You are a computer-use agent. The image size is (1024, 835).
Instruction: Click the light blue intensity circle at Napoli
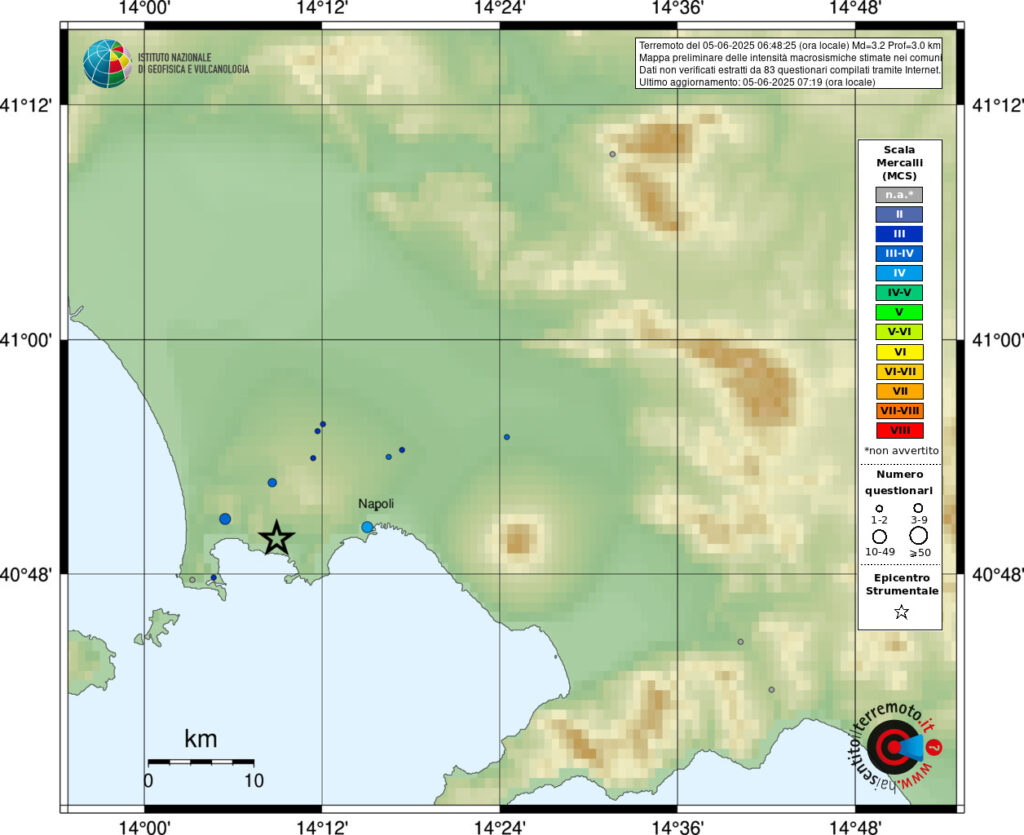click(367, 527)
